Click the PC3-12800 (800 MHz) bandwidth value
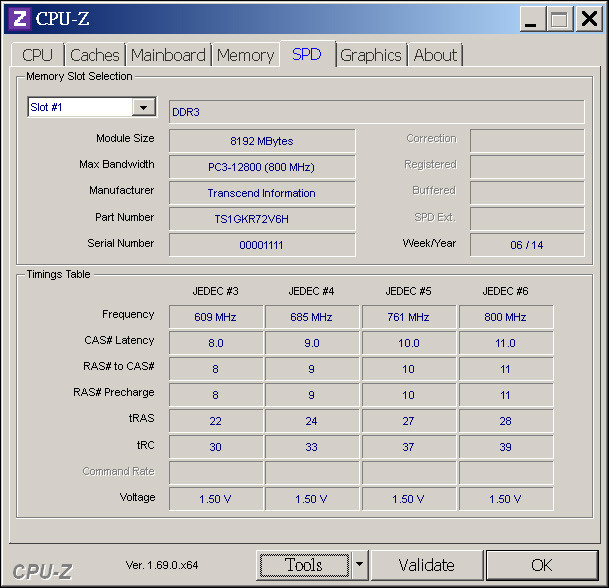Screen dimensions: 609x588 pos(262,167)
